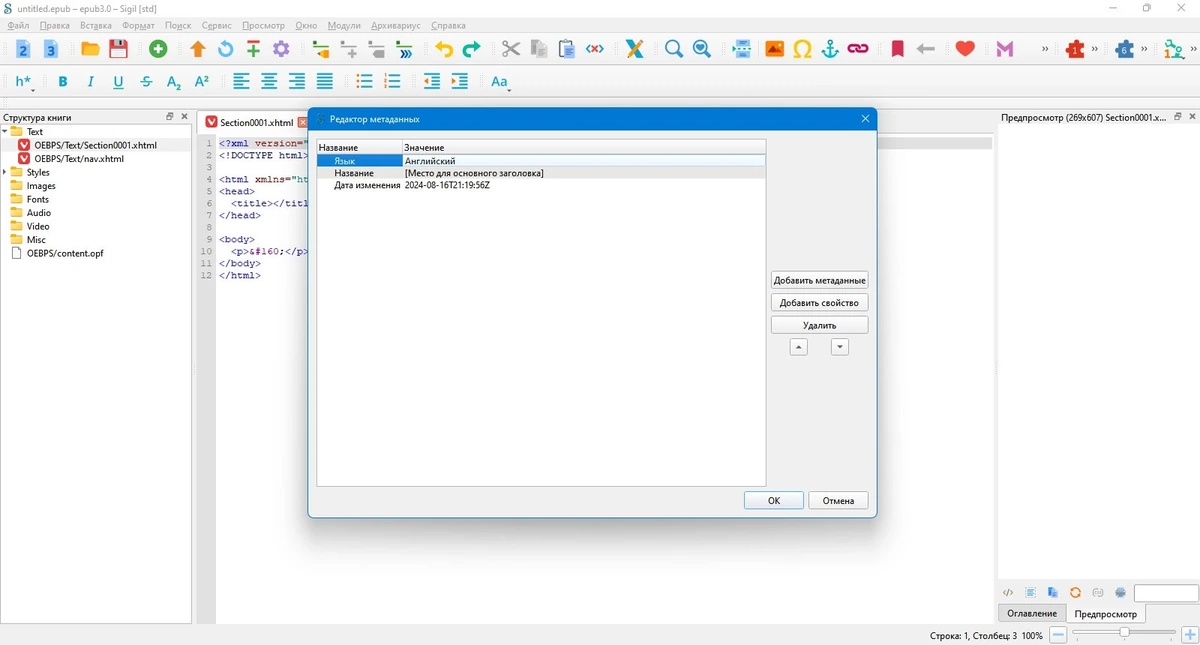This screenshot has width=1200, height=645.
Task: Open the Формат menu
Action: click(x=138, y=25)
